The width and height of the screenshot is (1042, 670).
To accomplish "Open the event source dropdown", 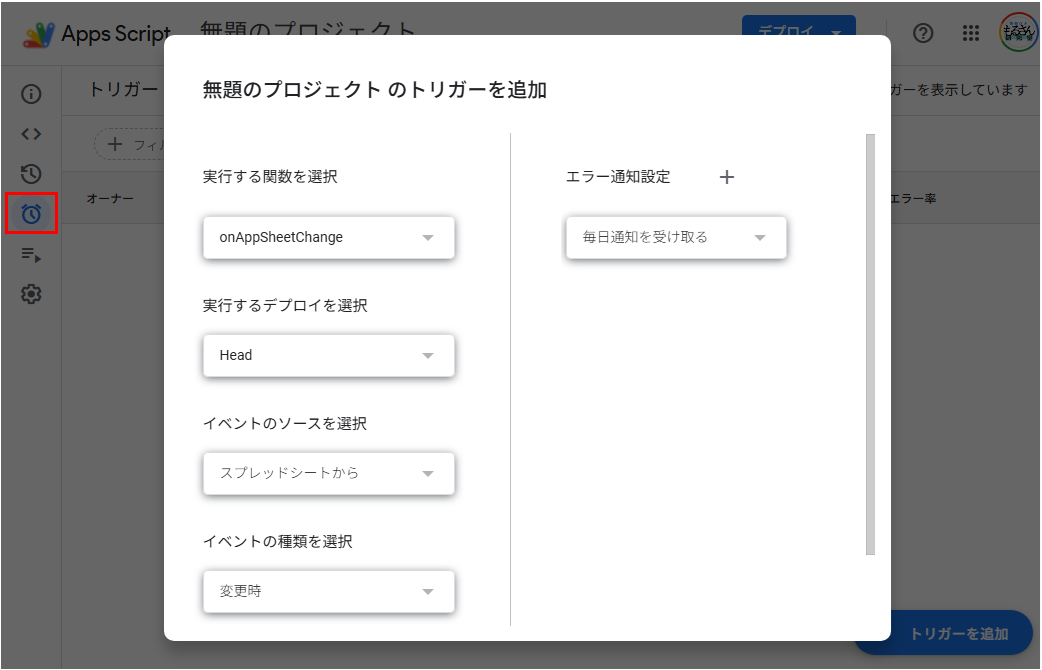I will coord(328,473).
